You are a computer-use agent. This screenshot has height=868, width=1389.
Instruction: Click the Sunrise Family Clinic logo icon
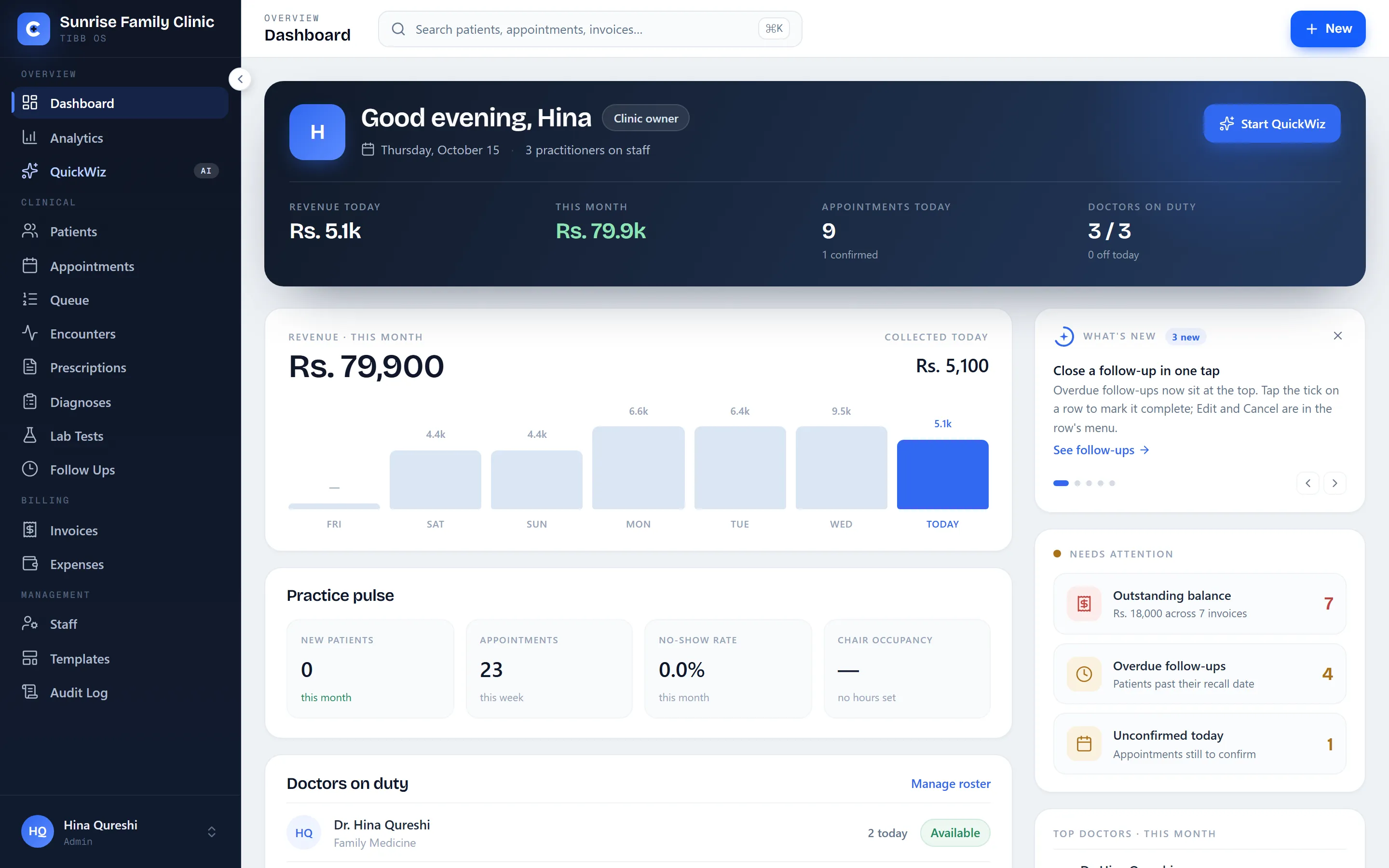click(x=33, y=29)
